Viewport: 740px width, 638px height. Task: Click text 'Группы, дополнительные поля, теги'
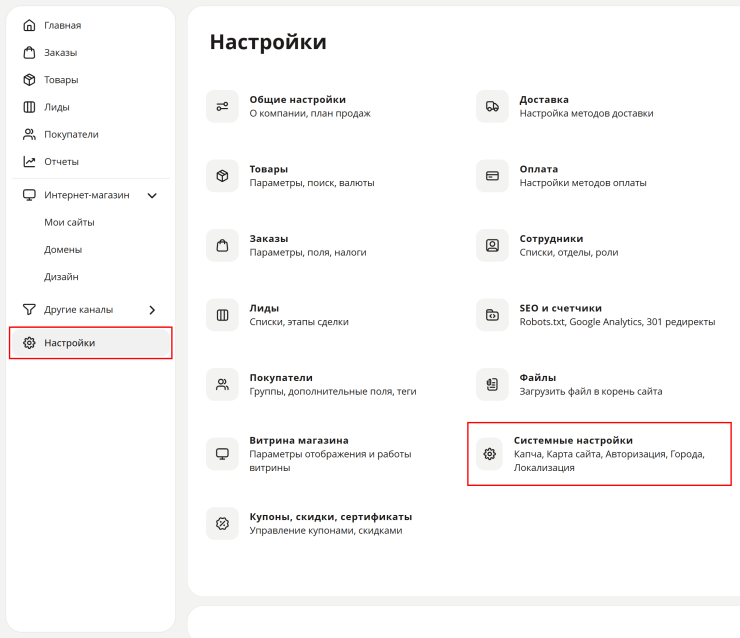(333, 391)
